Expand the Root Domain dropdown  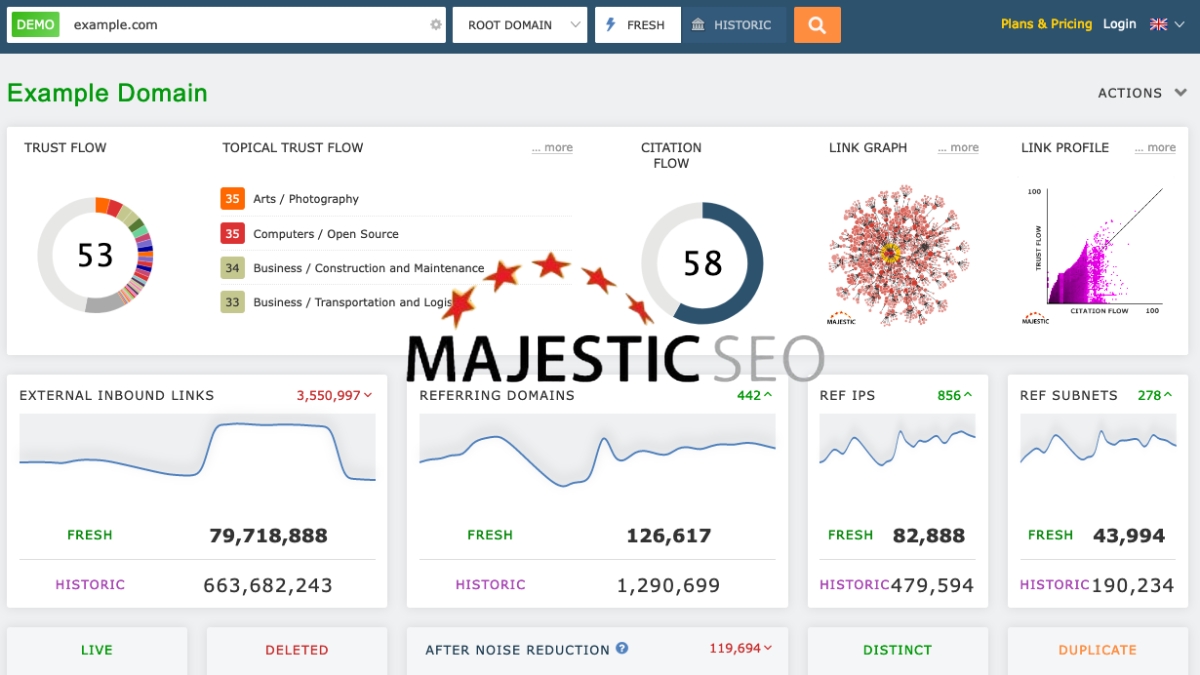(x=519, y=24)
